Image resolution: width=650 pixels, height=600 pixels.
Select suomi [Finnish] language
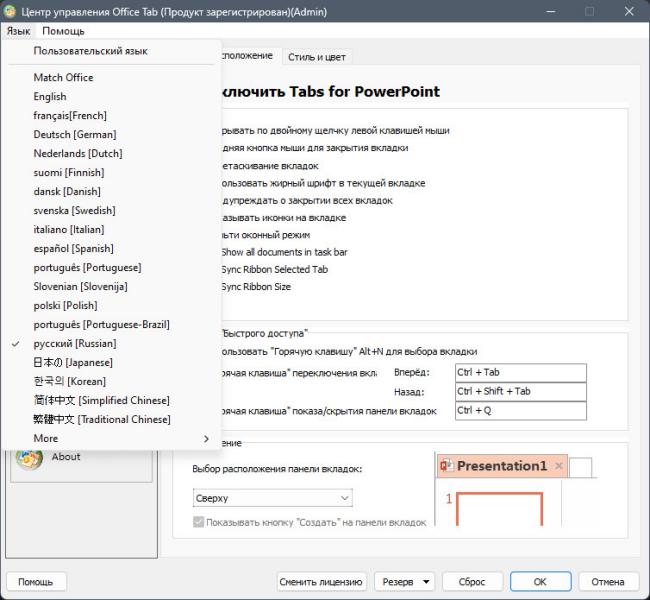coord(111,172)
